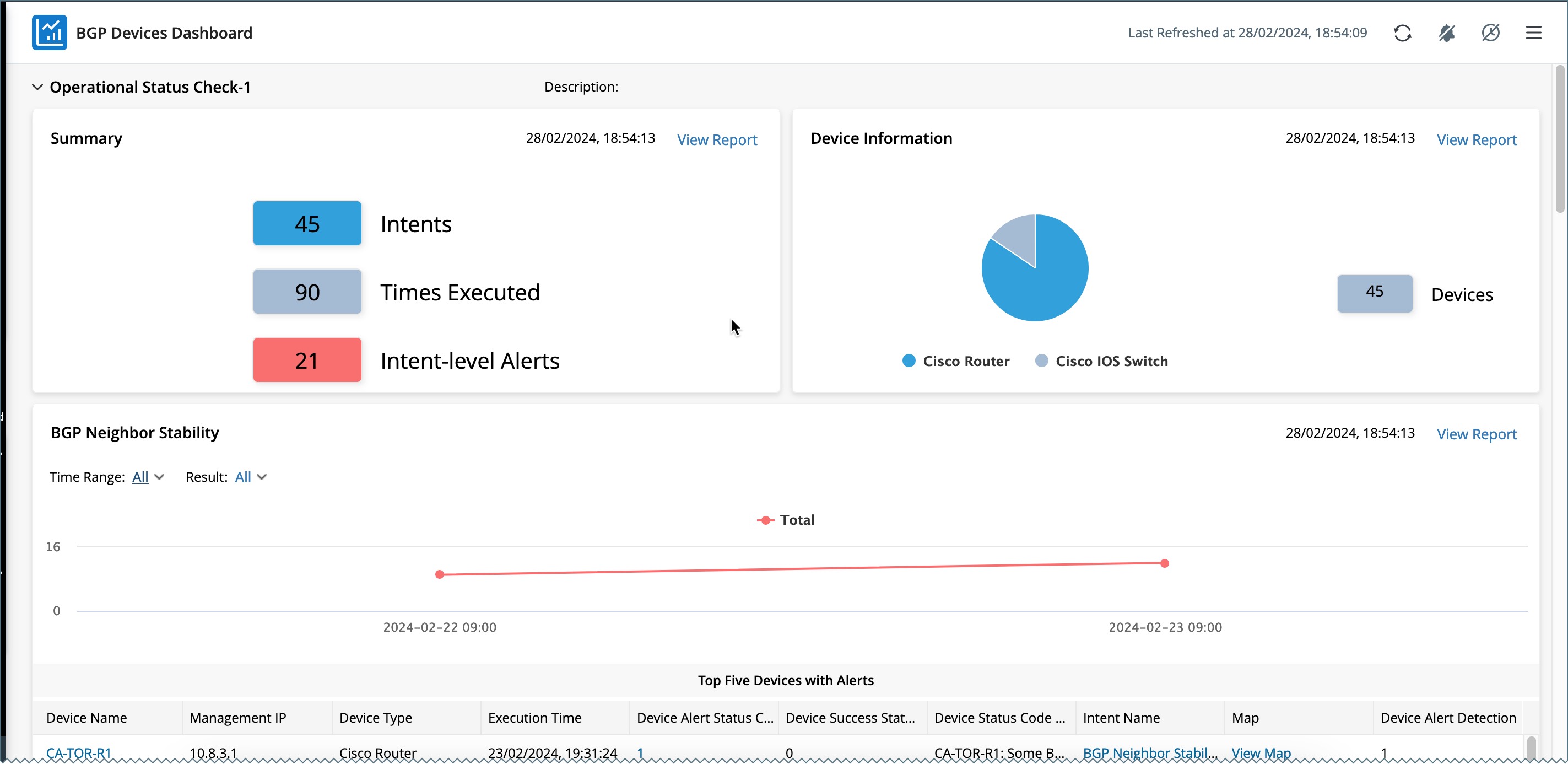
Task: Collapse the Operational Status Check-1 section
Action: click(37, 87)
